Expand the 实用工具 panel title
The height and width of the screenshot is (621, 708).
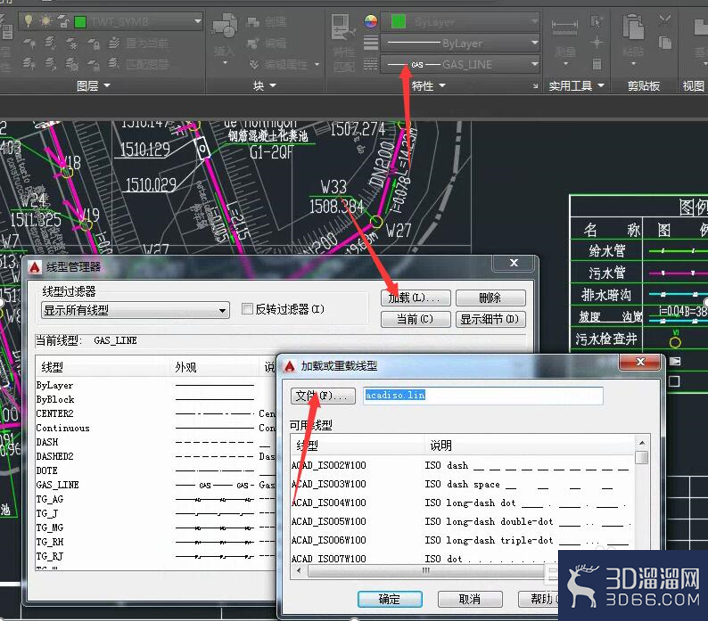click(x=577, y=85)
